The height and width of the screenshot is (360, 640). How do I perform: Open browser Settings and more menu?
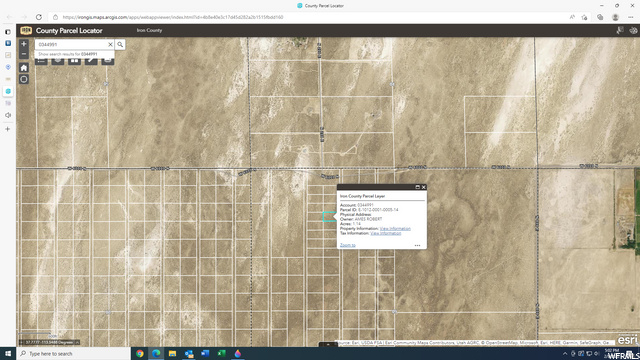pos(631,17)
